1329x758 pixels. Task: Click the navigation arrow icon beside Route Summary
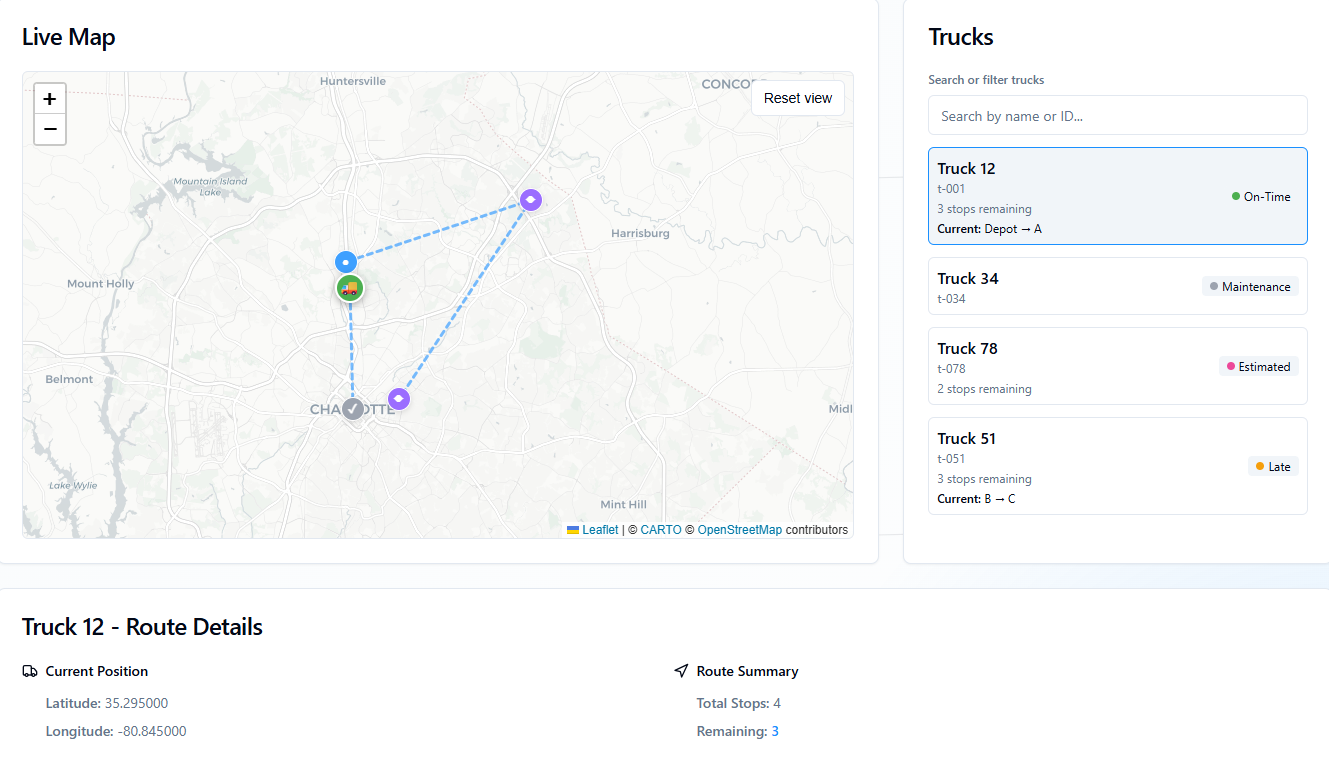pyautogui.click(x=682, y=671)
